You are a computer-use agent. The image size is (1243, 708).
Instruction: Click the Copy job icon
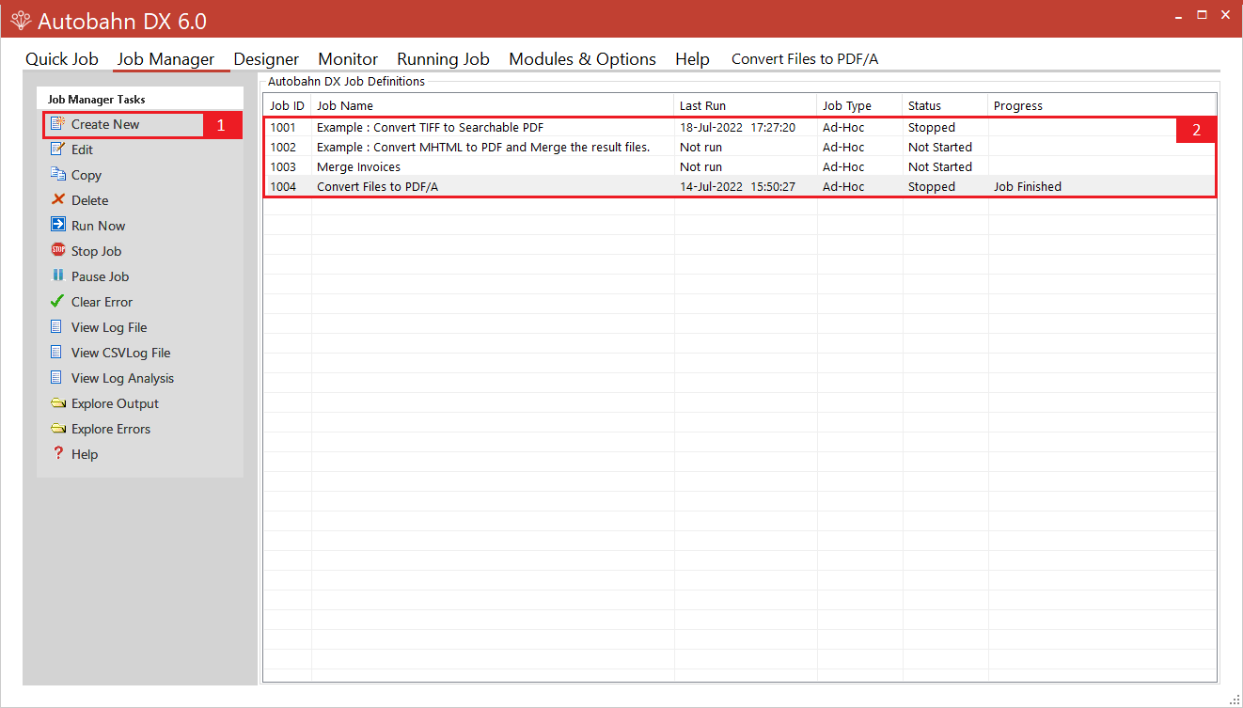tap(58, 175)
